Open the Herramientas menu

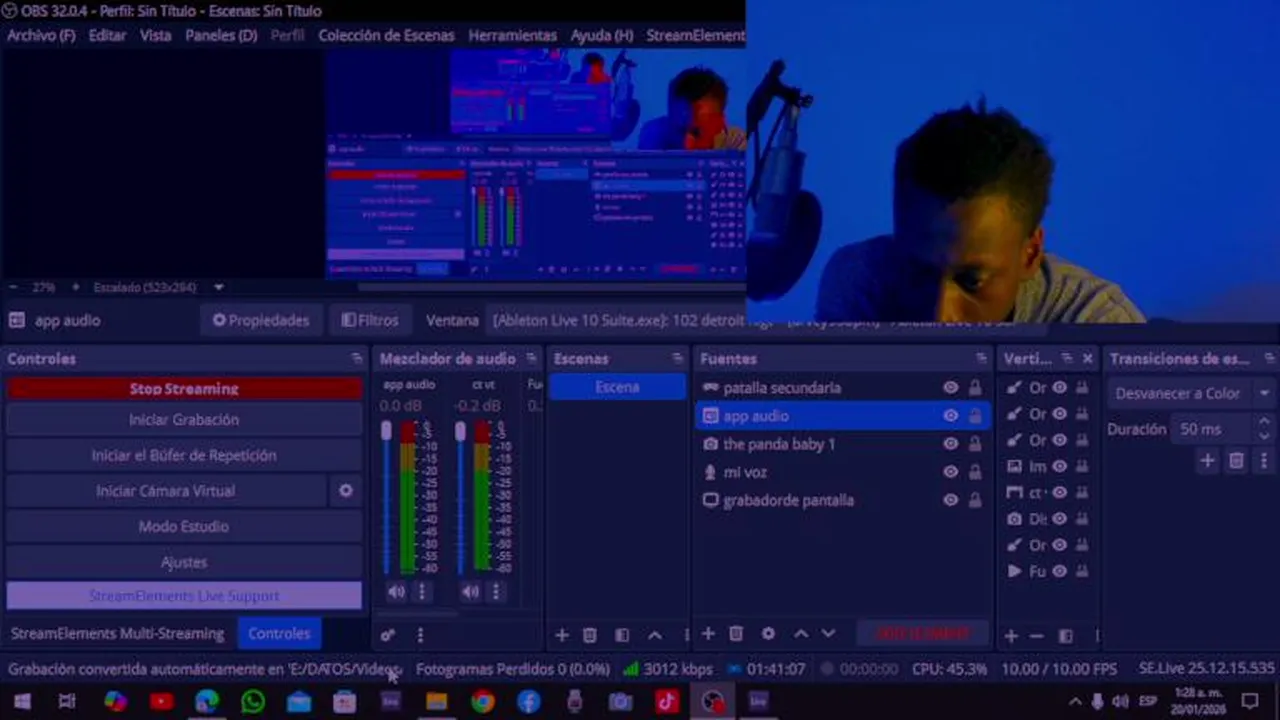coord(512,35)
